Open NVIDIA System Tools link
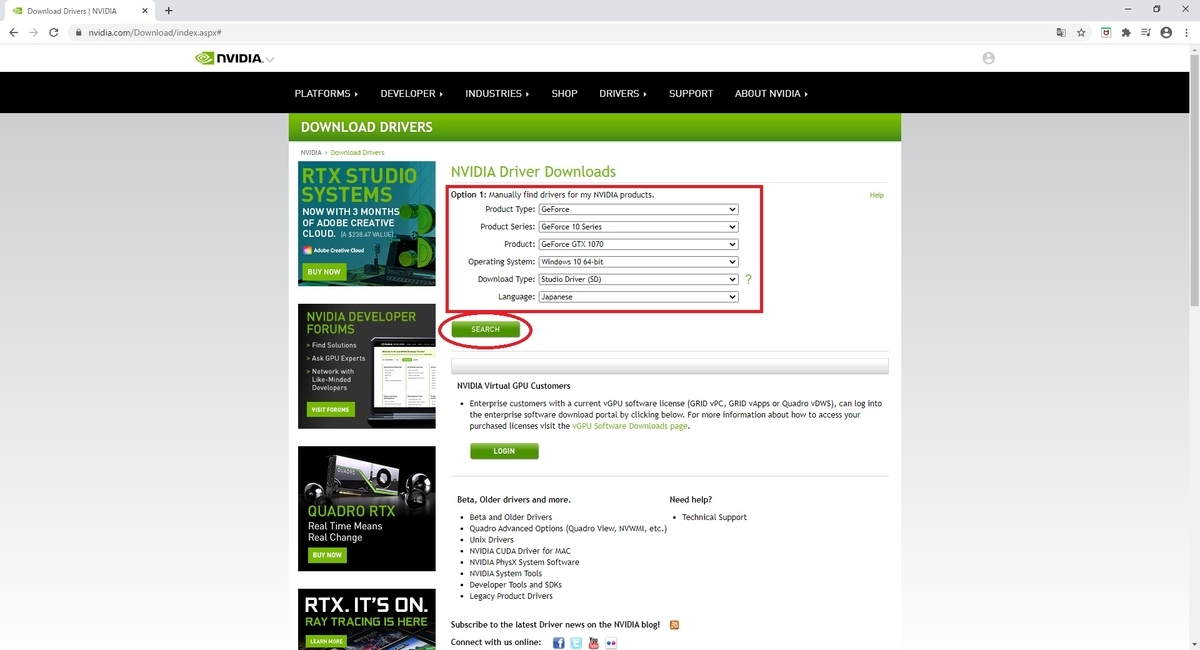Image resolution: width=1200 pixels, height=650 pixels. [x=508, y=573]
